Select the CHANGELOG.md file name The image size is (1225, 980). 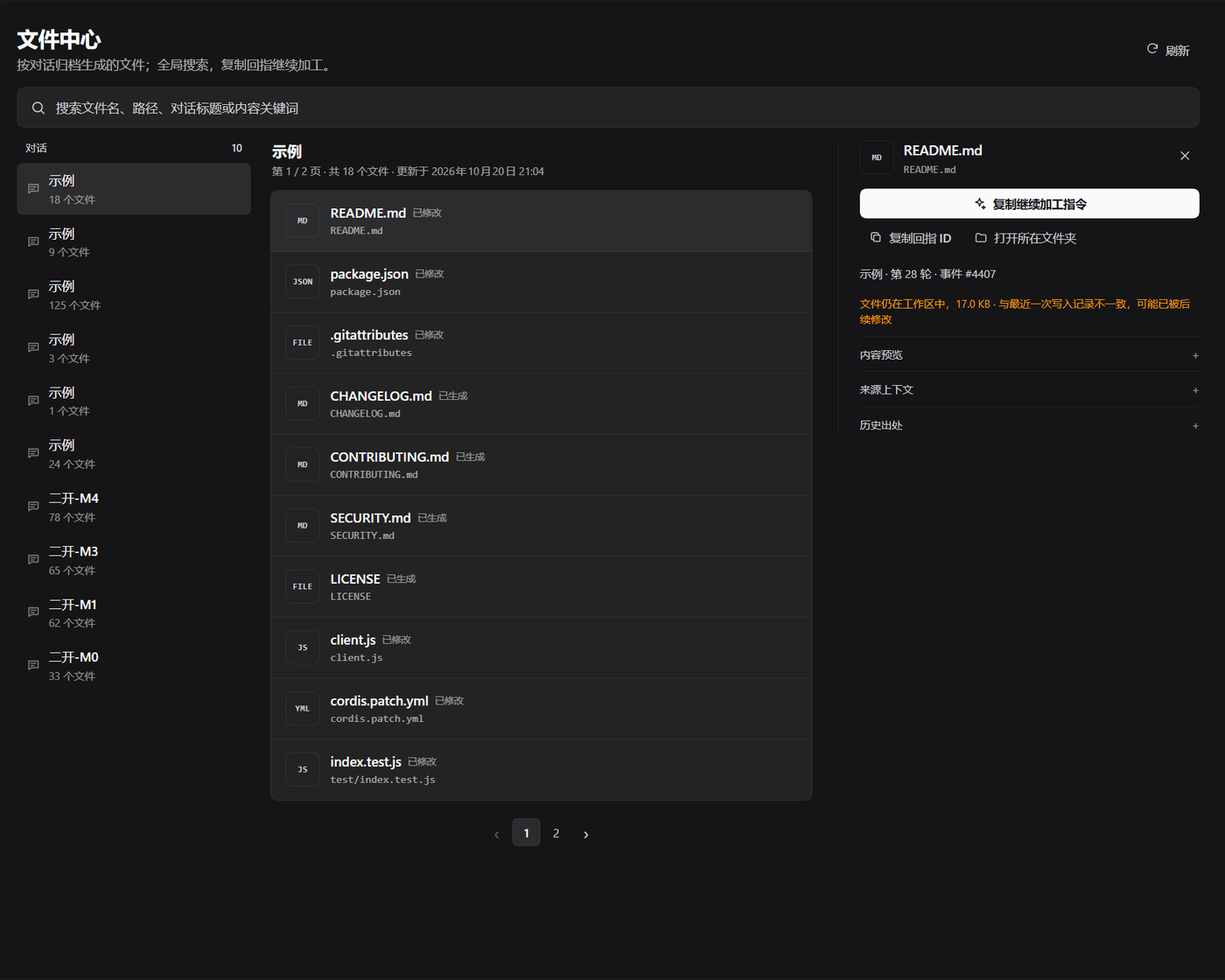381,395
